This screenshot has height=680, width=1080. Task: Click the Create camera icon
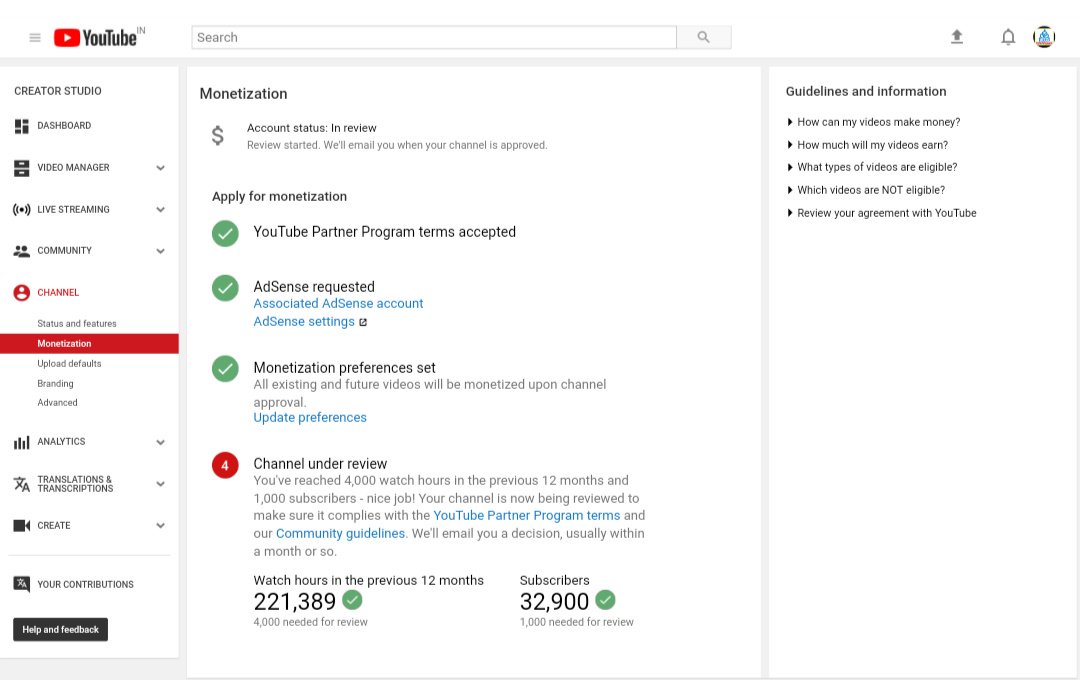coord(21,526)
